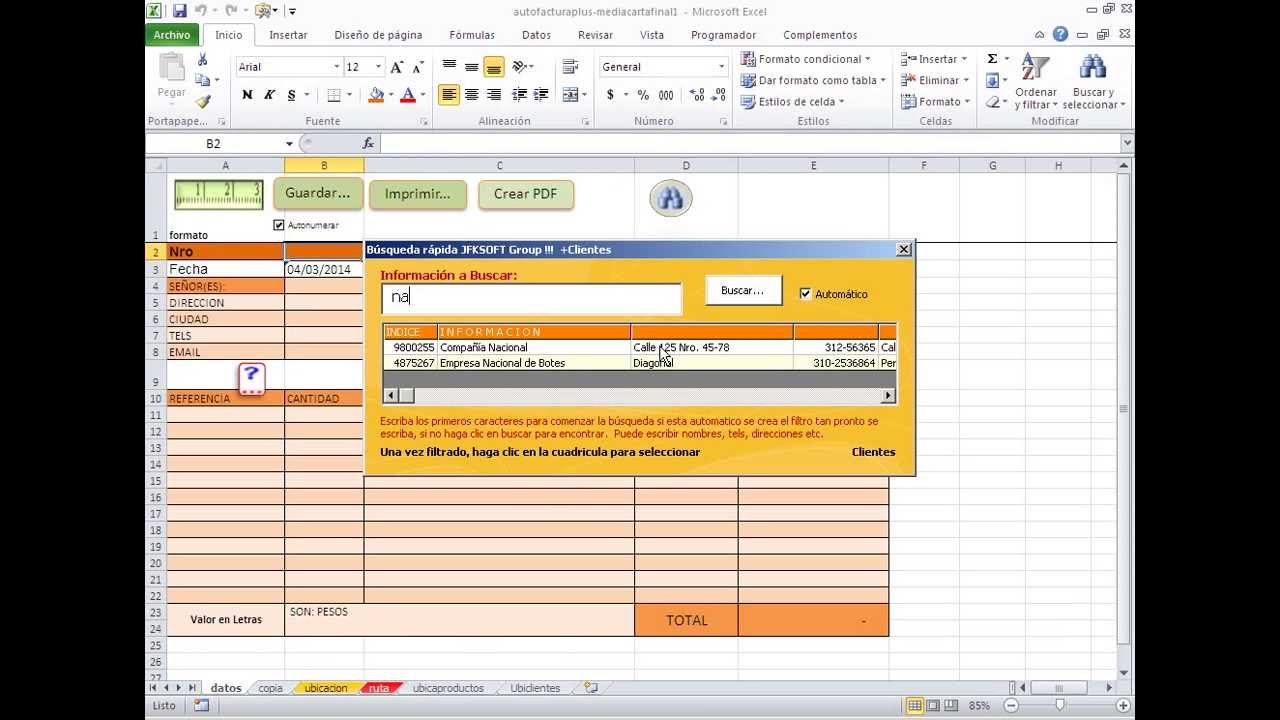The image size is (1280, 720).
Task: Click the binoculars search icon on the sheet
Action: coord(671,198)
